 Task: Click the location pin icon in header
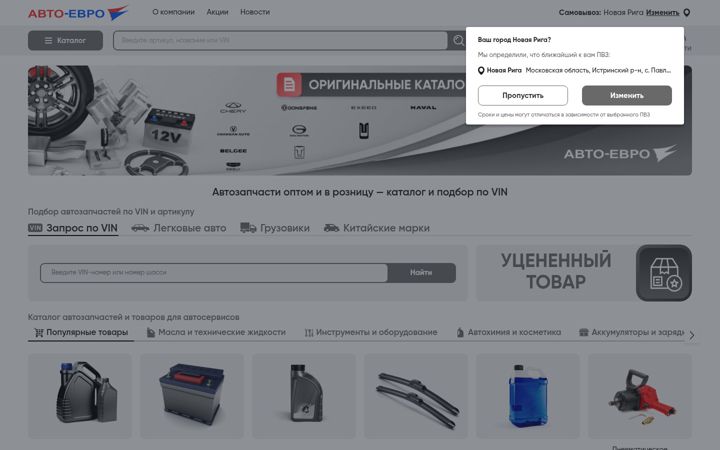(686, 12)
